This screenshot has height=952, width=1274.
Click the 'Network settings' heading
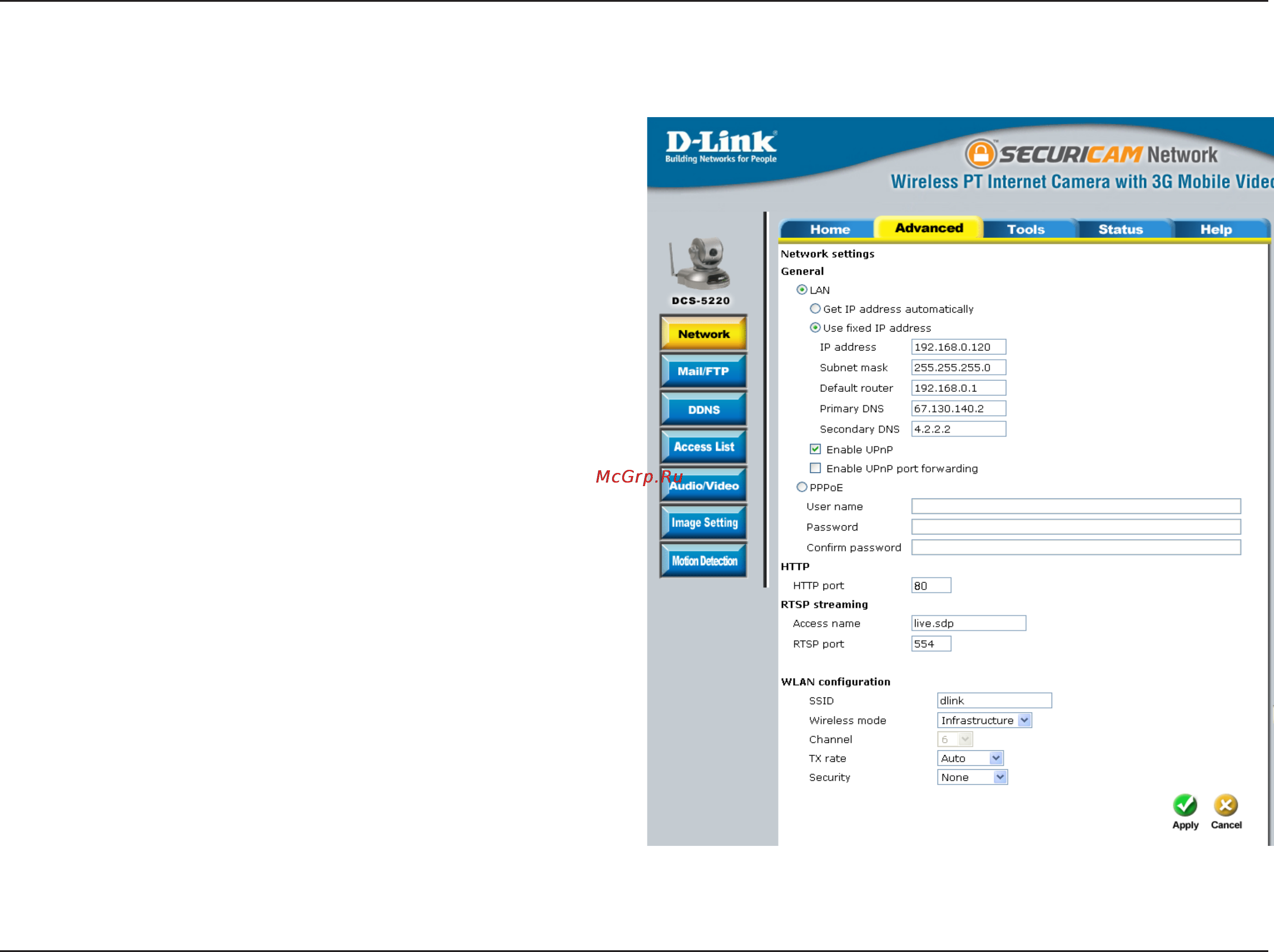827,254
